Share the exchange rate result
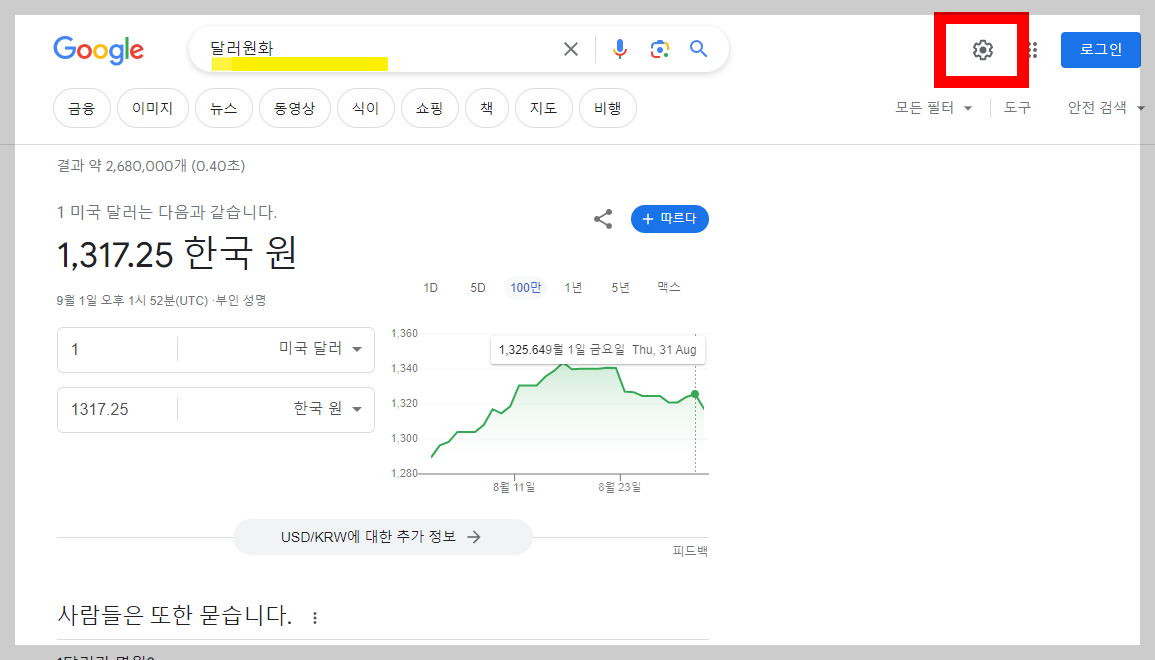Screen dimensions: 1155x660 pyautogui.click(x=602, y=219)
